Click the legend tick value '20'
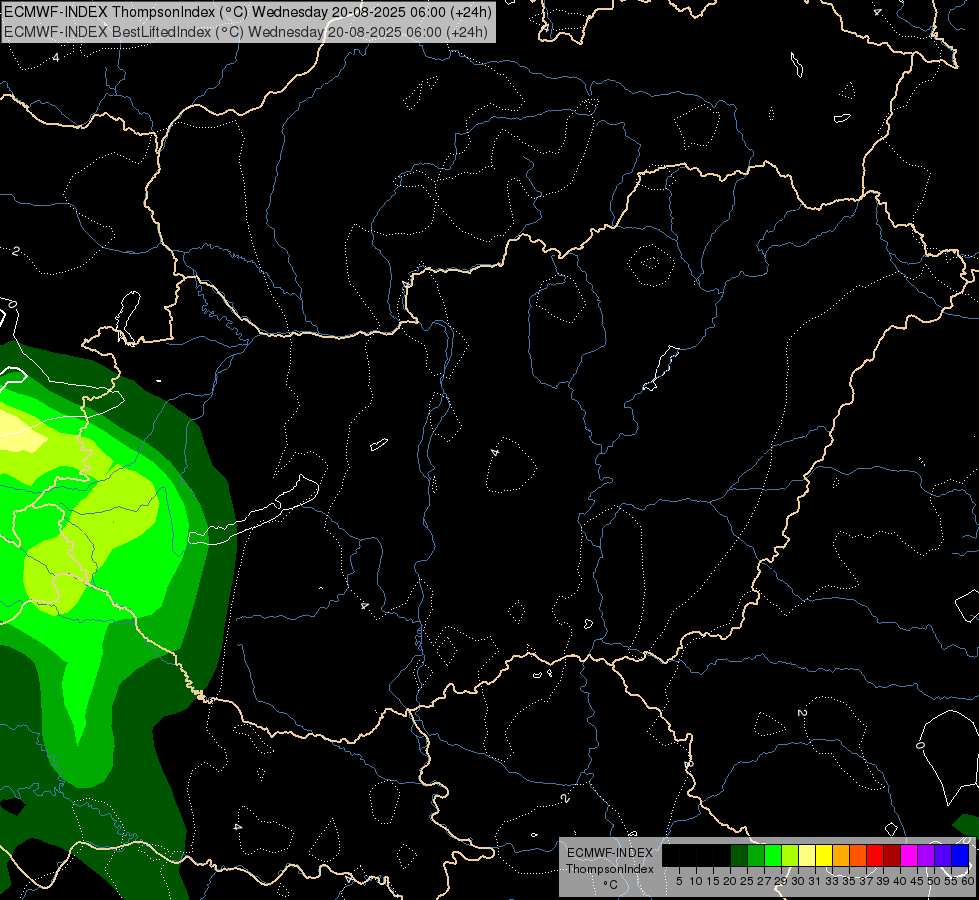 click(730, 881)
